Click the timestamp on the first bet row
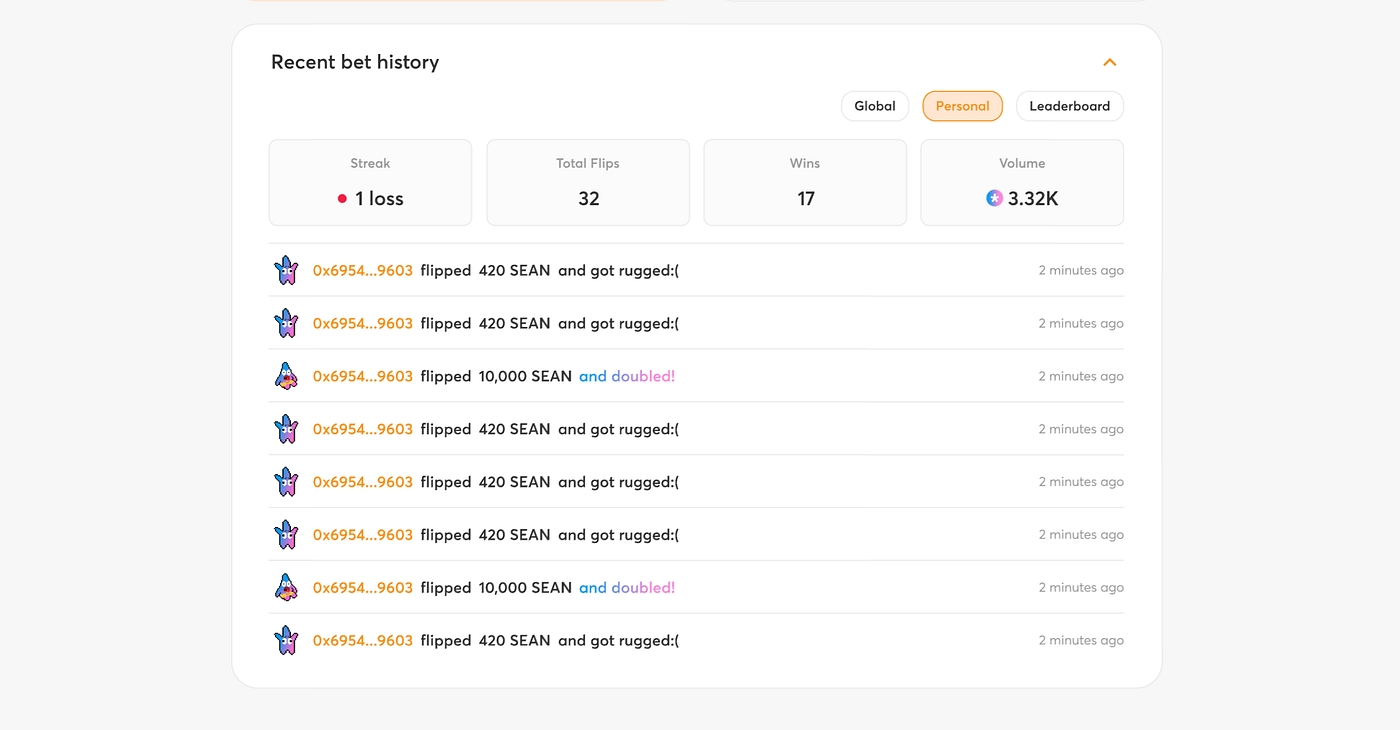This screenshot has width=1400, height=730. tap(1080, 271)
